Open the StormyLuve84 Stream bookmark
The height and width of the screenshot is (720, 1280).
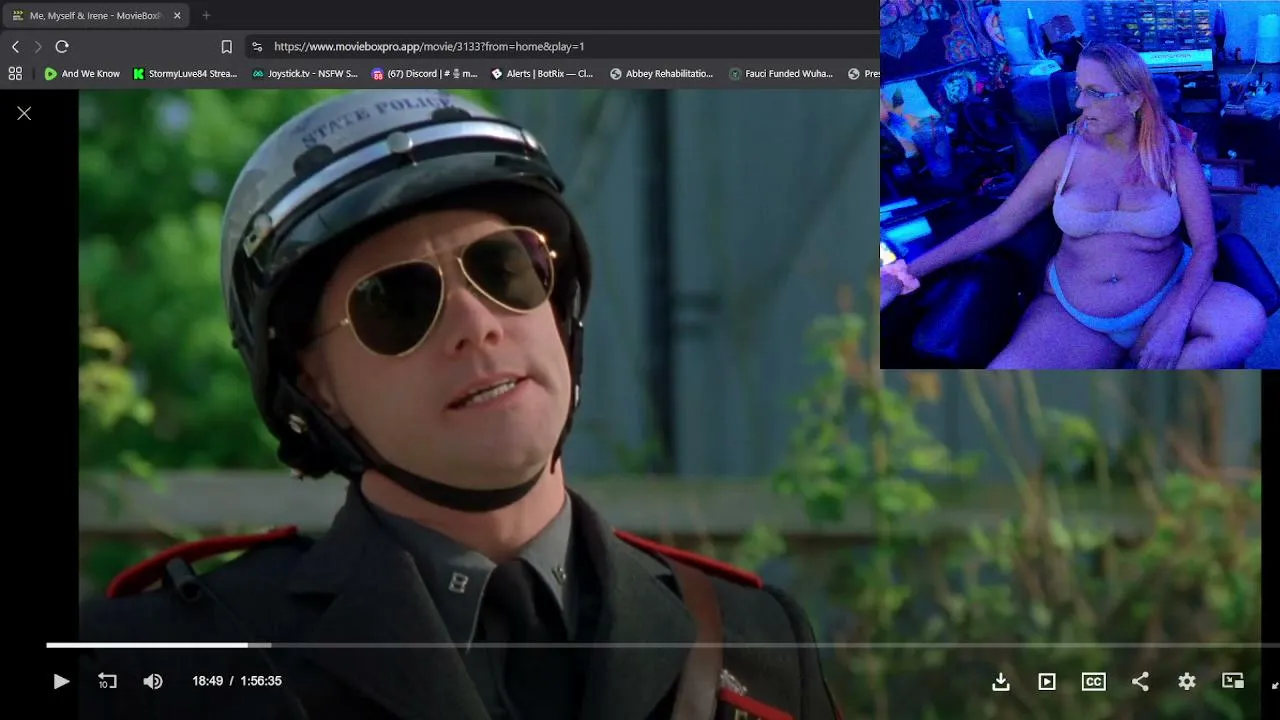tap(186, 74)
